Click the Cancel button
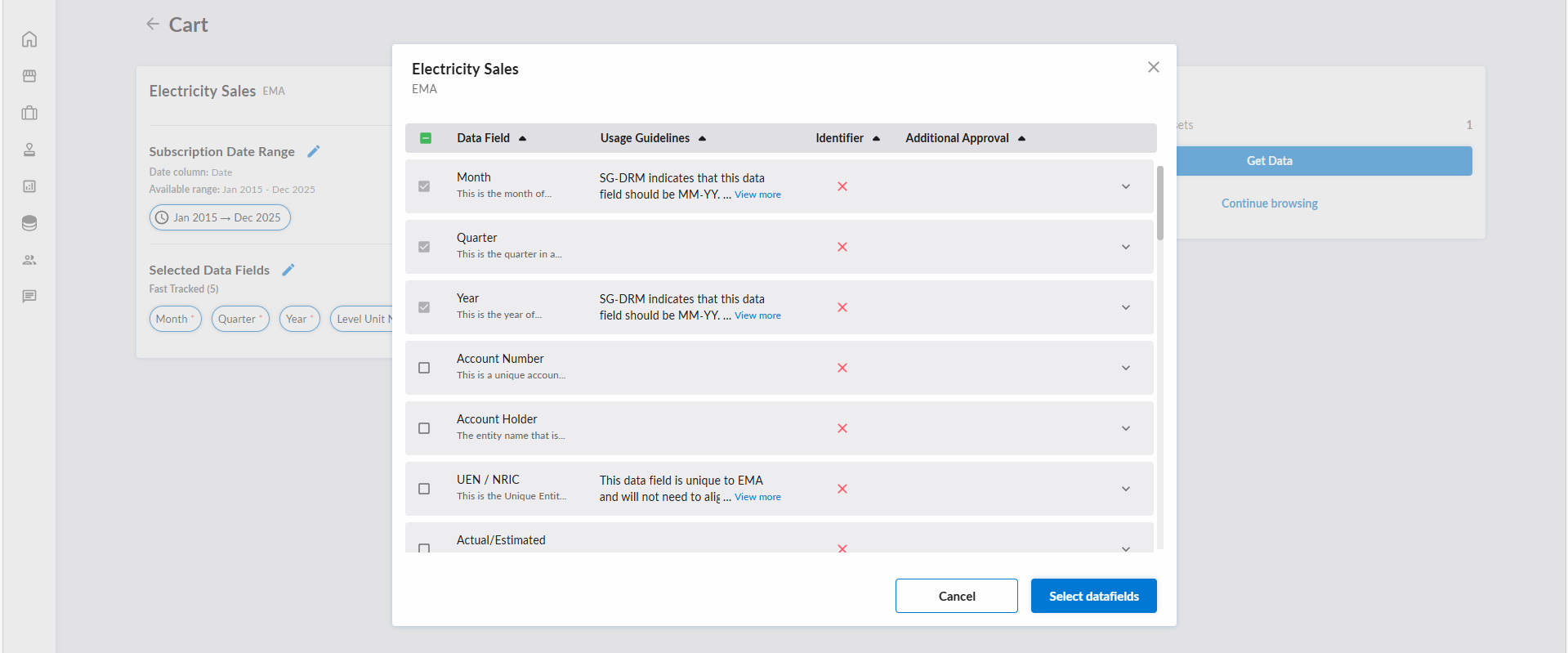 [x=957, y=596]
